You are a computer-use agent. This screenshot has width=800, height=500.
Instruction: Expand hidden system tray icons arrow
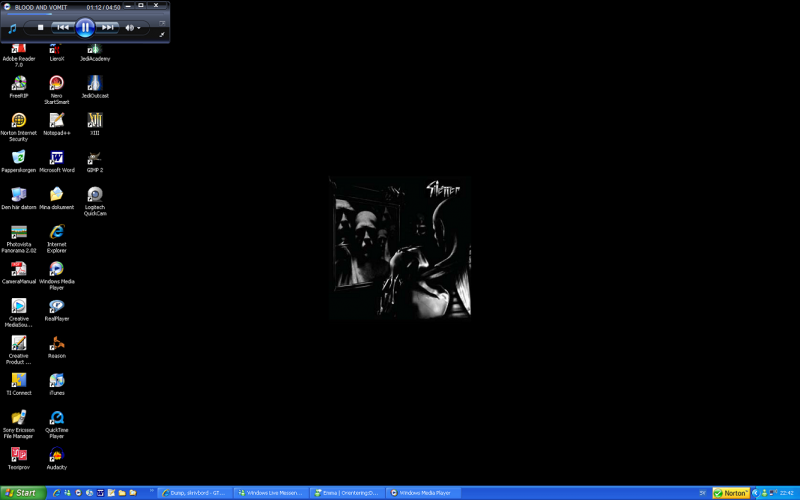(x=756, y=493)
